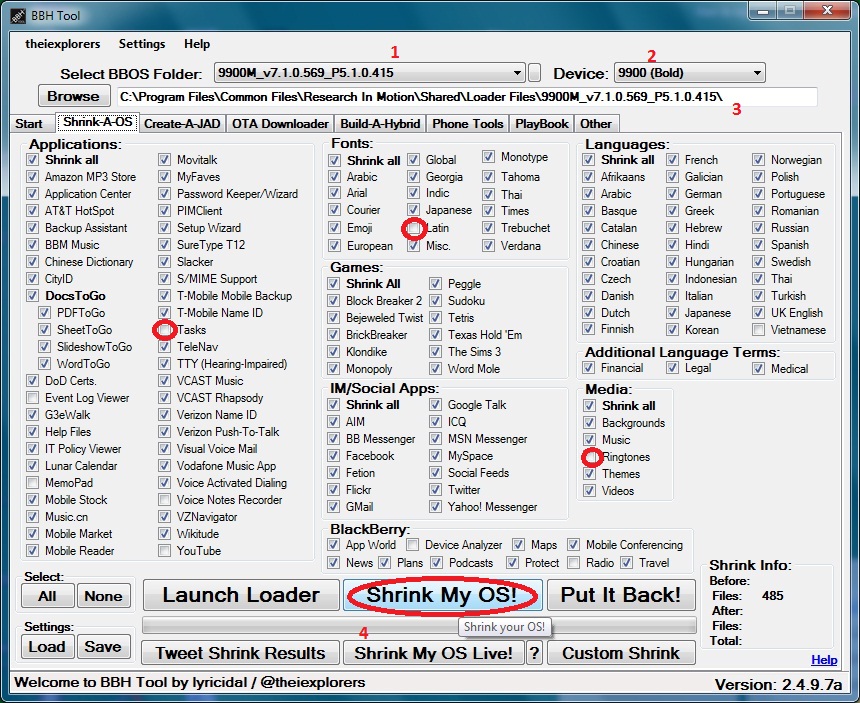Check the Tasks application checkbox
Viewport: 860px width, 703px height.
[164, 330]
